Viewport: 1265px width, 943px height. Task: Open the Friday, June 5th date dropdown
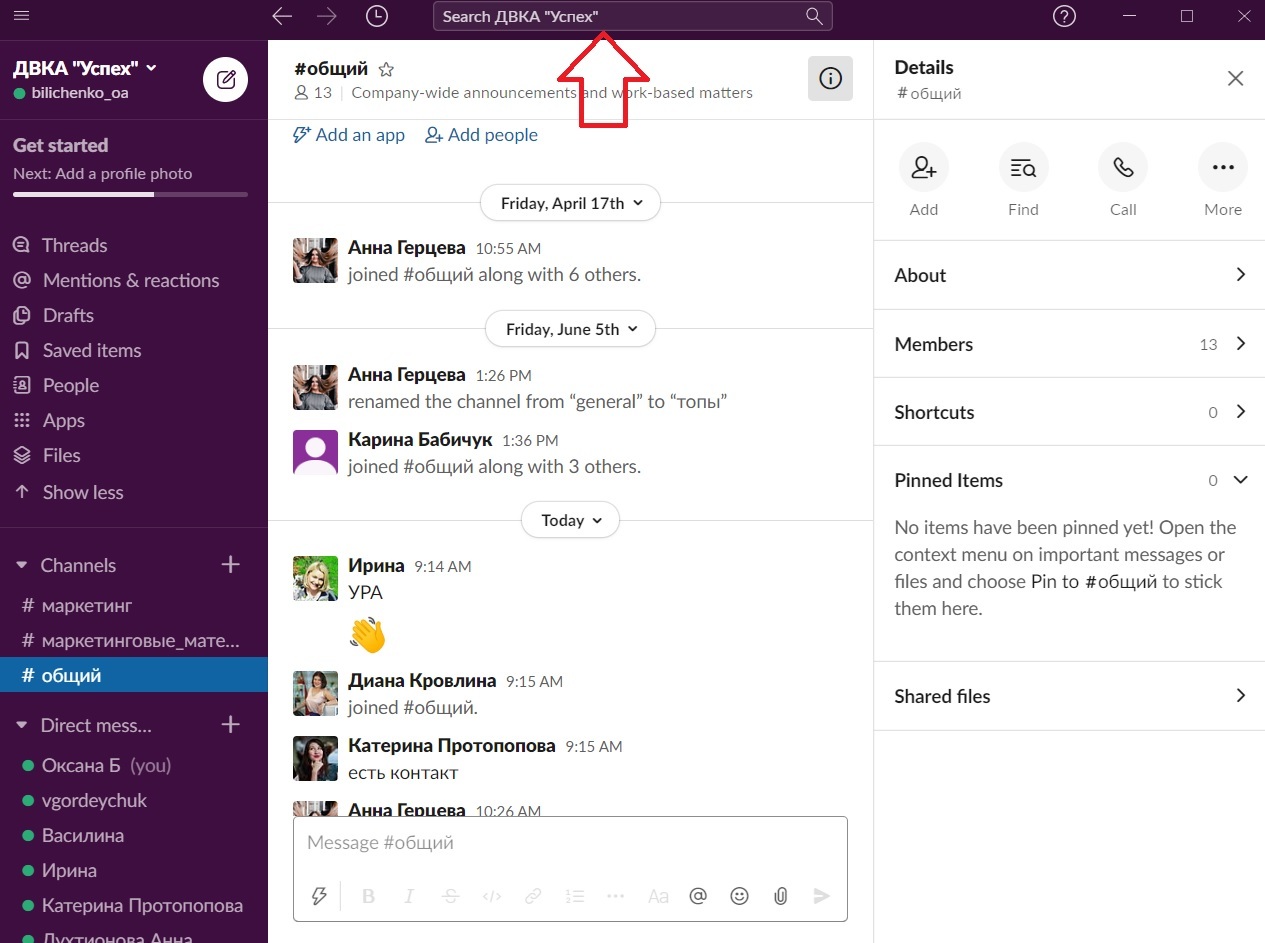coord(570,329)
